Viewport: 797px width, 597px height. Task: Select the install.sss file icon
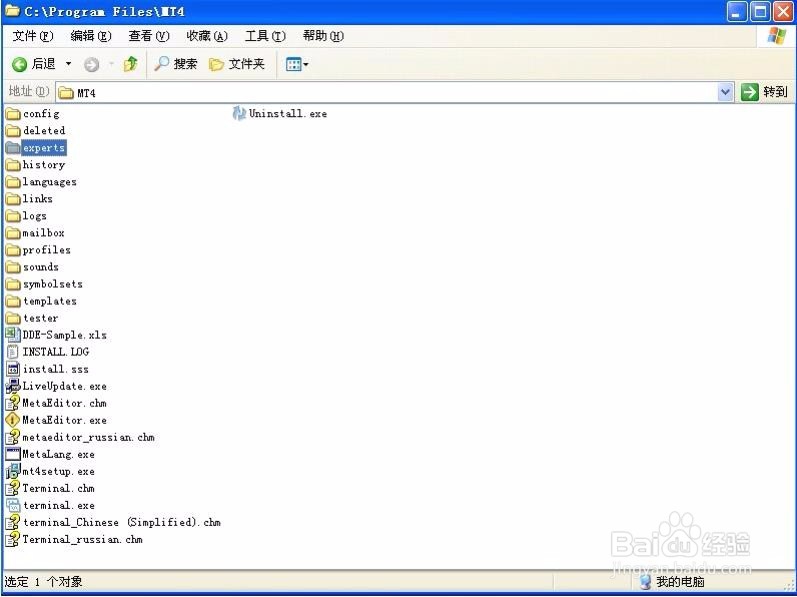[13, 369]
